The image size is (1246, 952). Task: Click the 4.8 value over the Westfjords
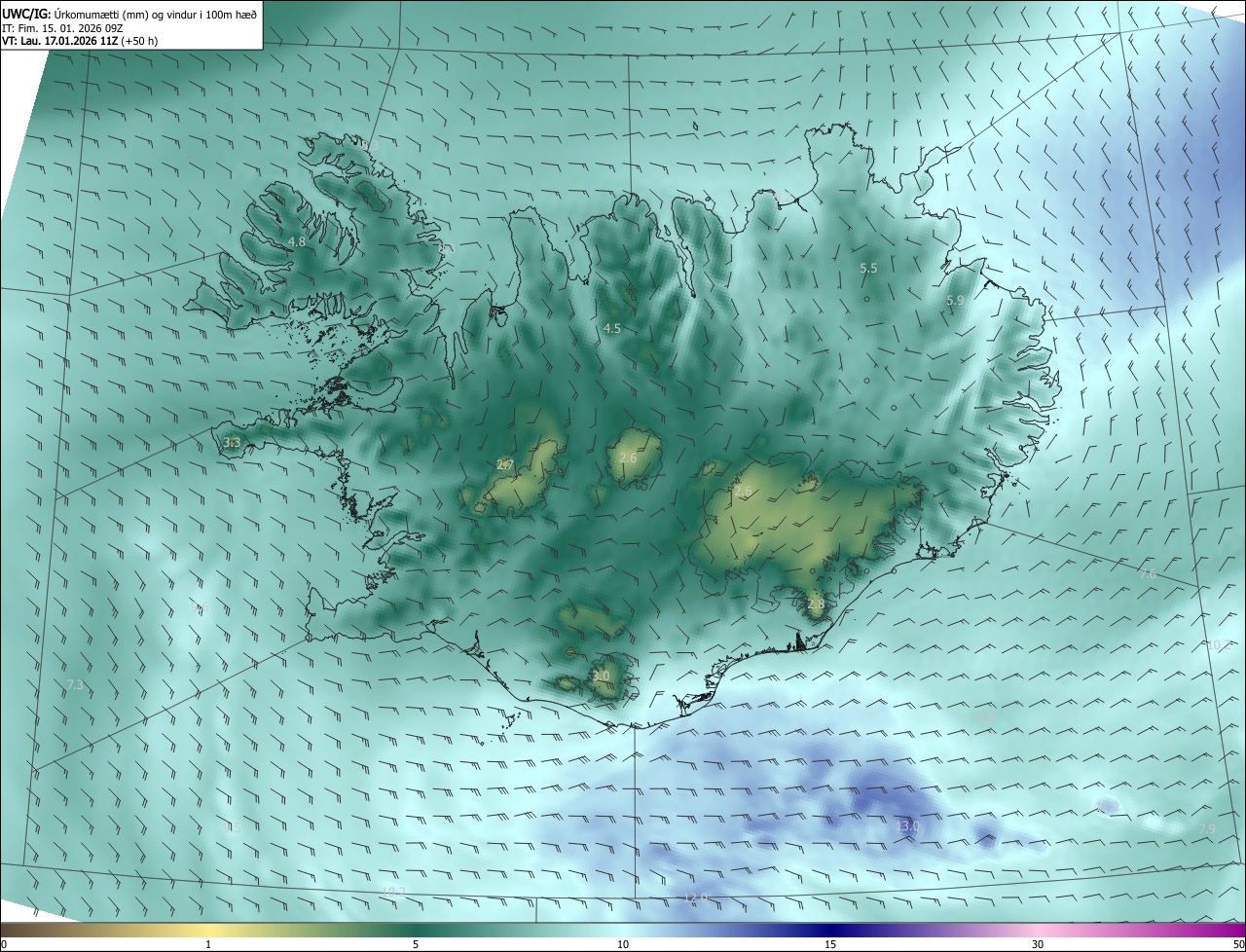click(297, 241)
